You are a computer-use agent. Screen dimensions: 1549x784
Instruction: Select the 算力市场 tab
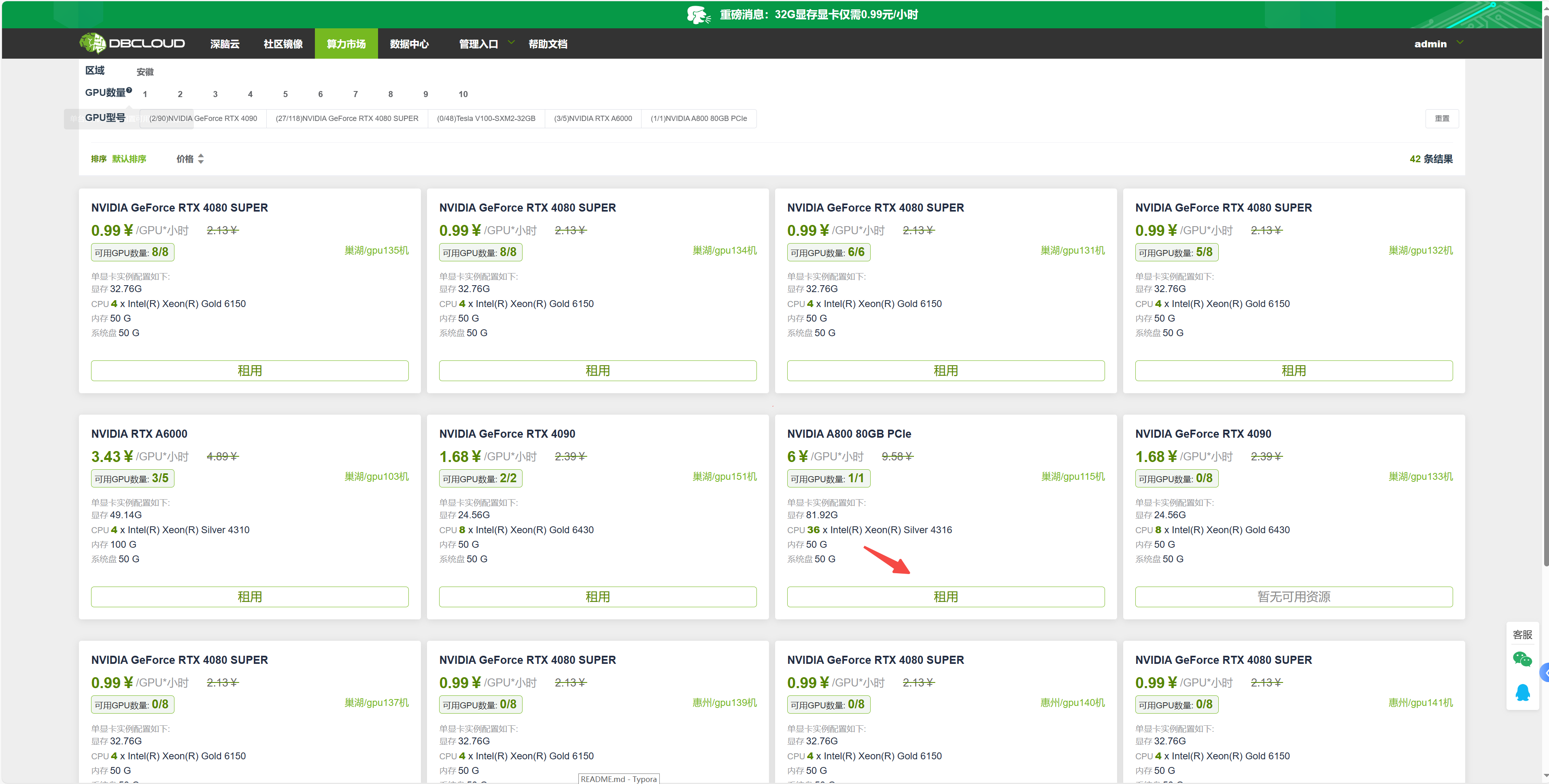point(346,44)
